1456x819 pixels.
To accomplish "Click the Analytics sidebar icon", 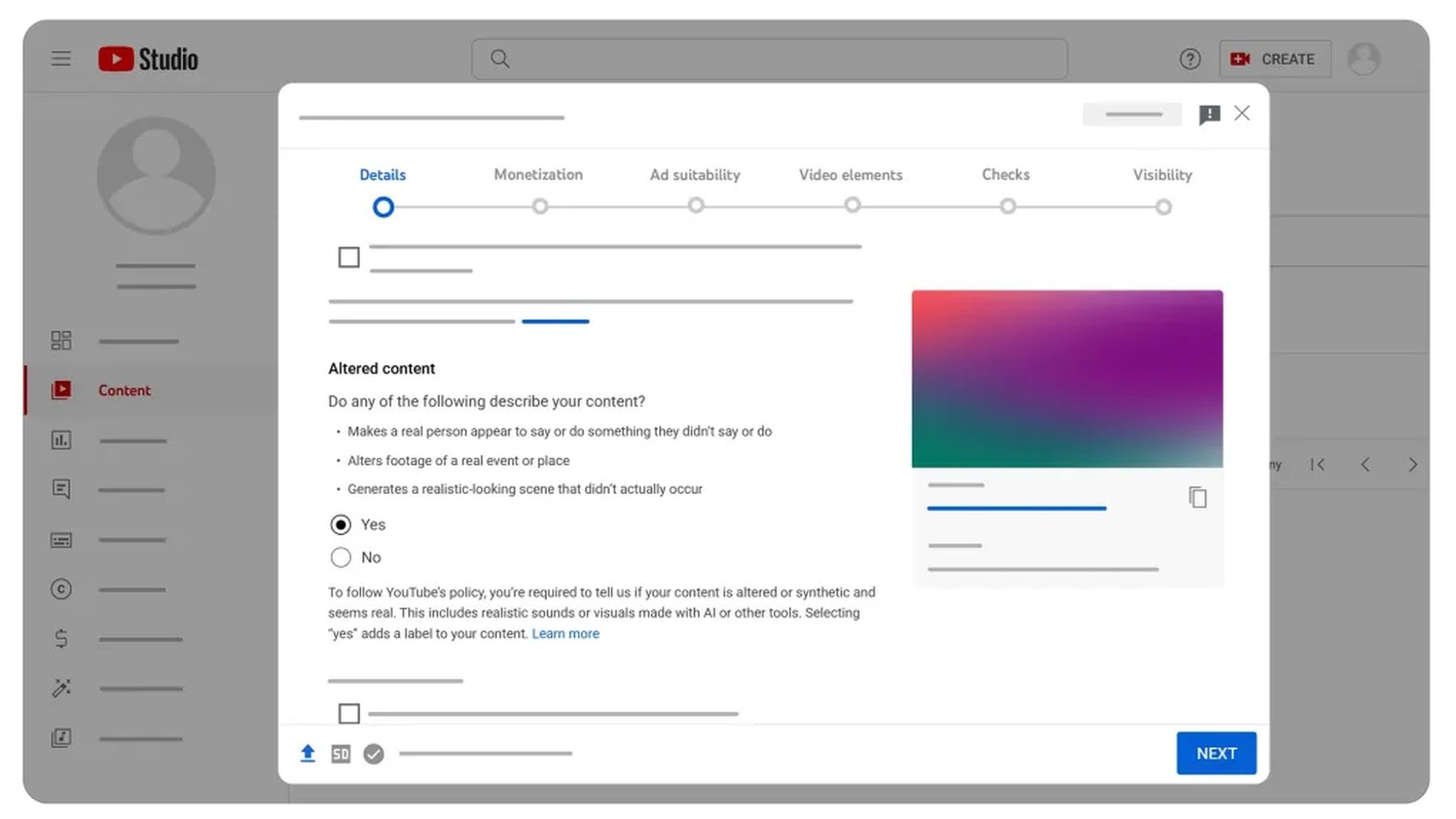I will coord(61,440).
